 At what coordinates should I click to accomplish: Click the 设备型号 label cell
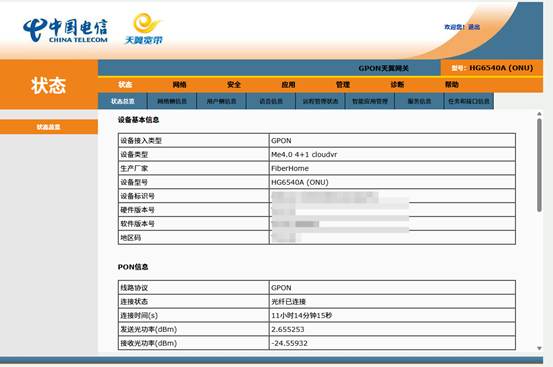[x=194, y=182]
